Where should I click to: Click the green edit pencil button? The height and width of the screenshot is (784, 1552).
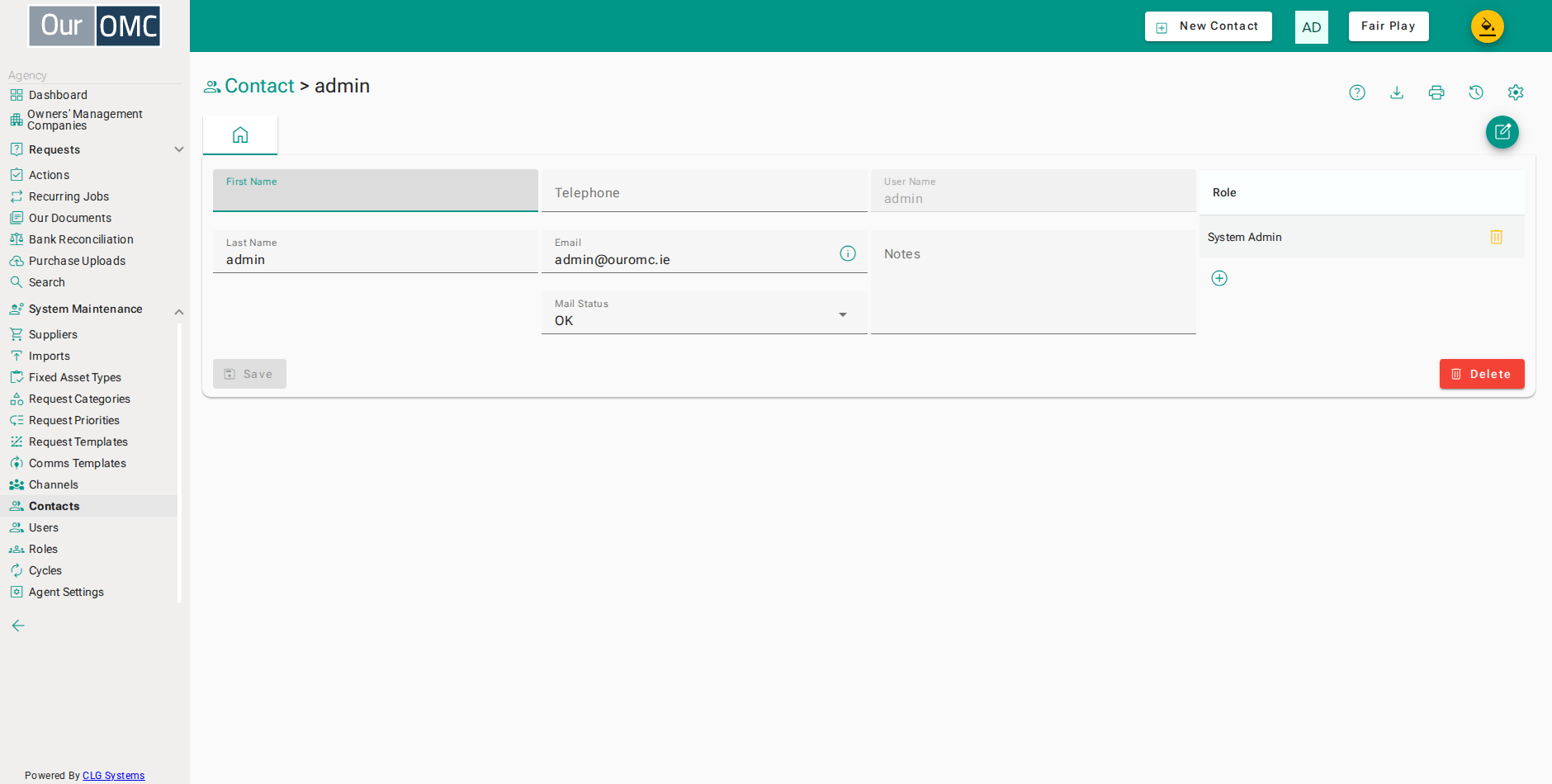tap(1502, 132)
